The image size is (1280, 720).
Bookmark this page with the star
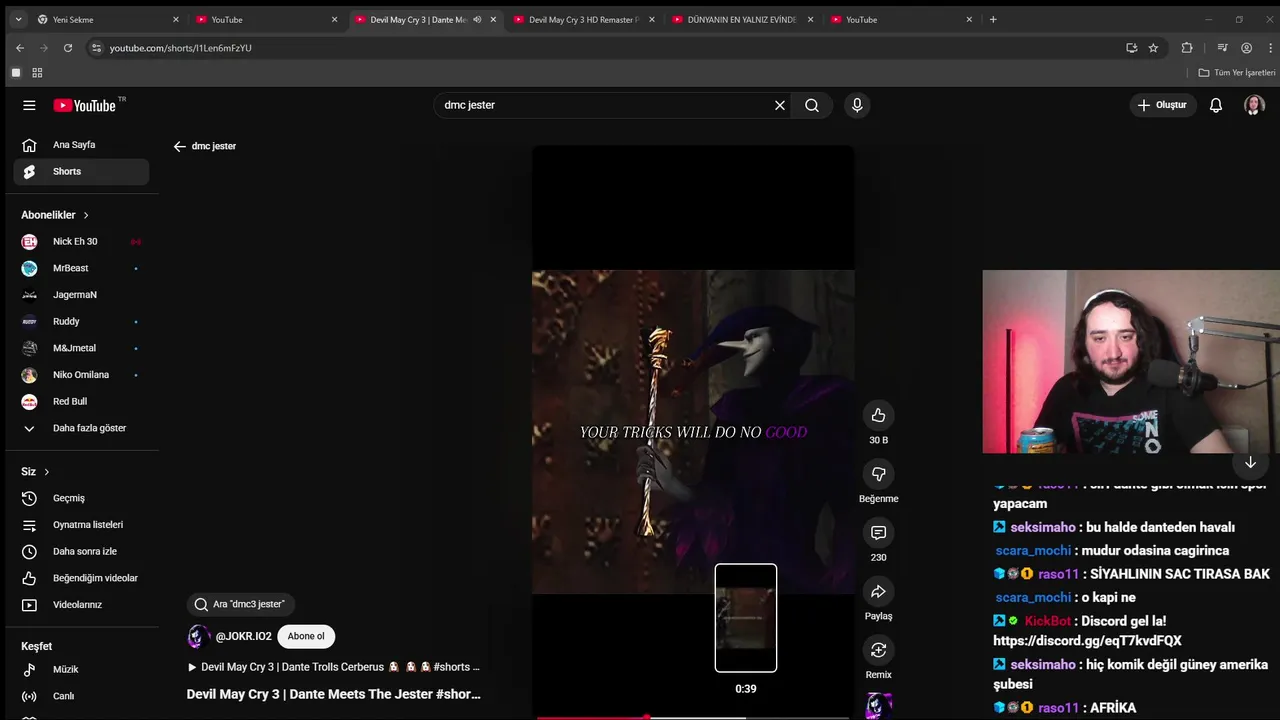pyautogui.click(x=1153, y=48)
